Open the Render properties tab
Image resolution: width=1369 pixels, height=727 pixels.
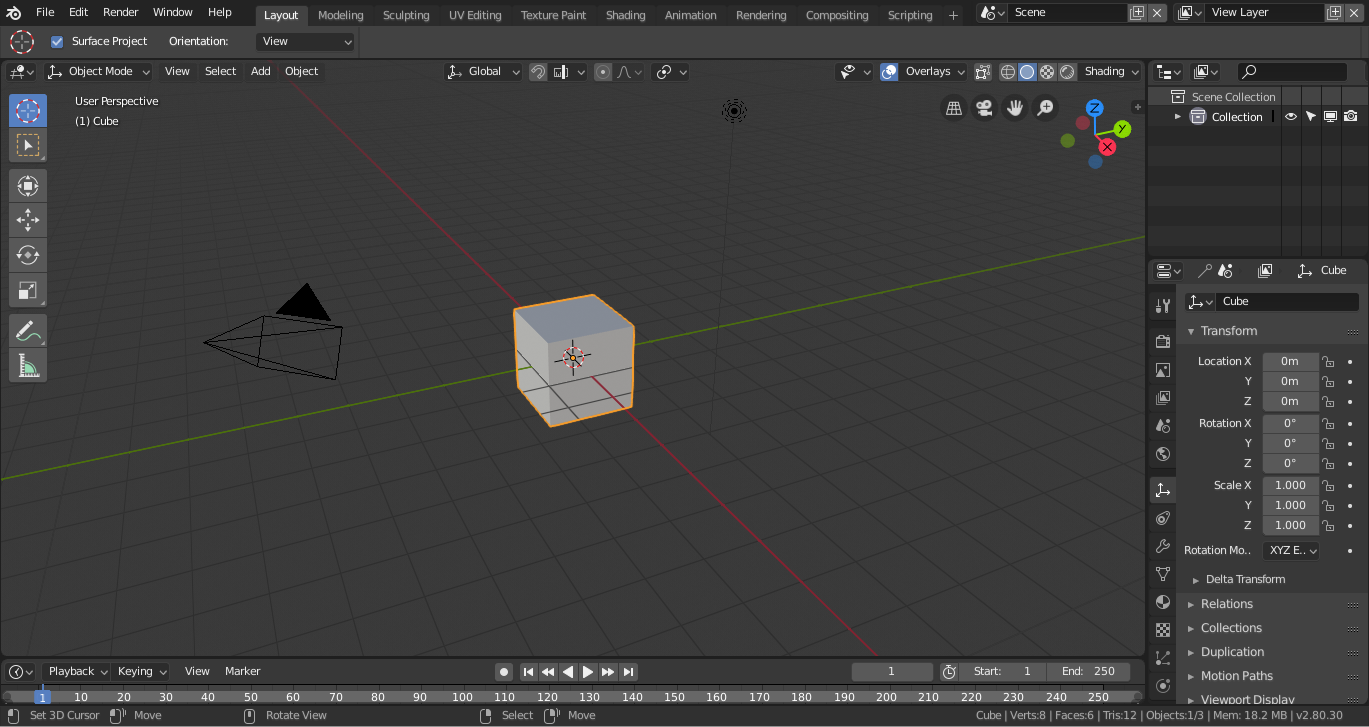(x=1162, y=342)
